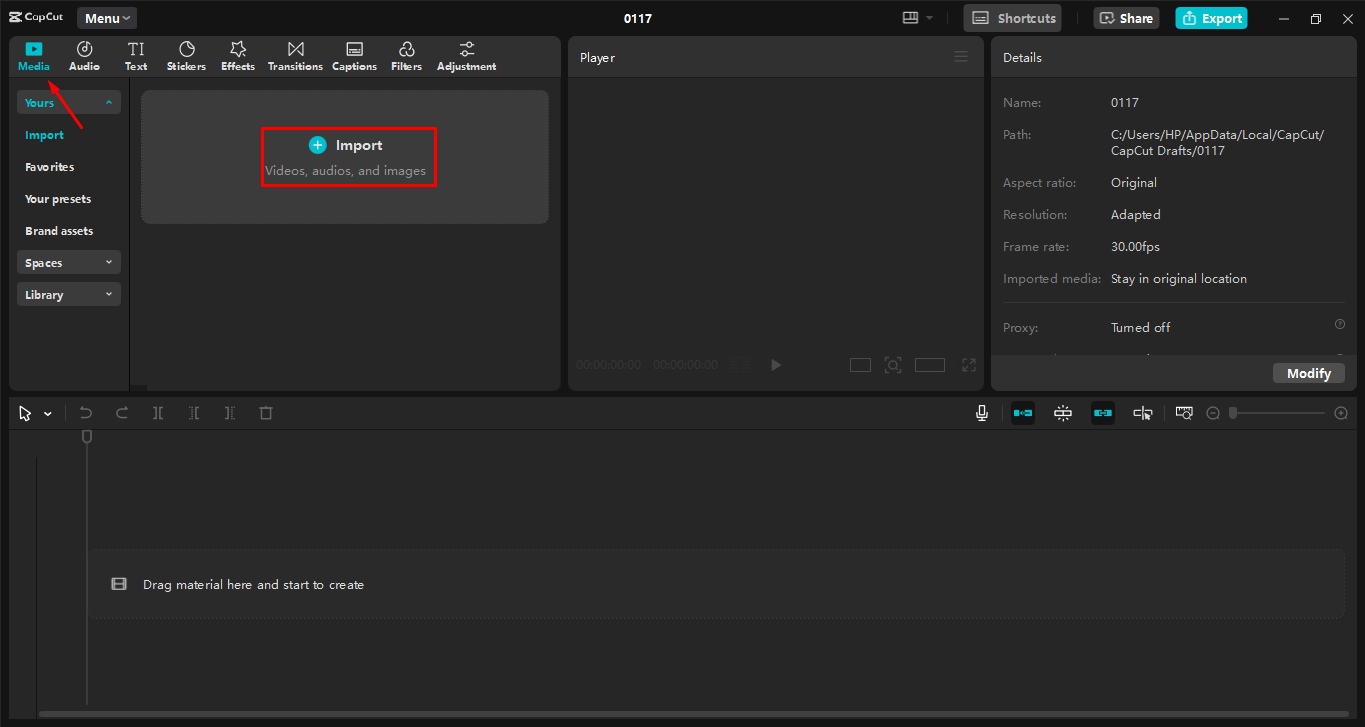Select the Text panel
Screen dimensions: 1365x727
click(136, 55)
